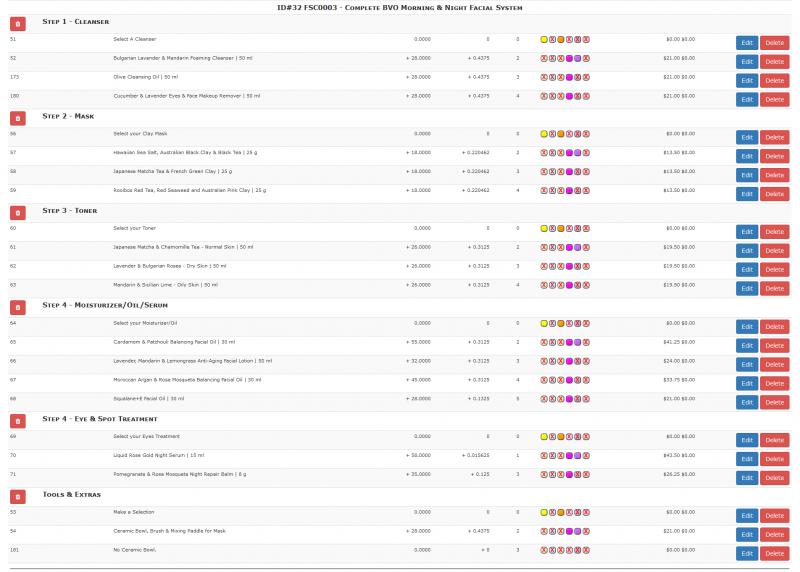Remove the Step 3 - Toner group via trash icon
Screen dimensions: 800x572
(18, 212)
